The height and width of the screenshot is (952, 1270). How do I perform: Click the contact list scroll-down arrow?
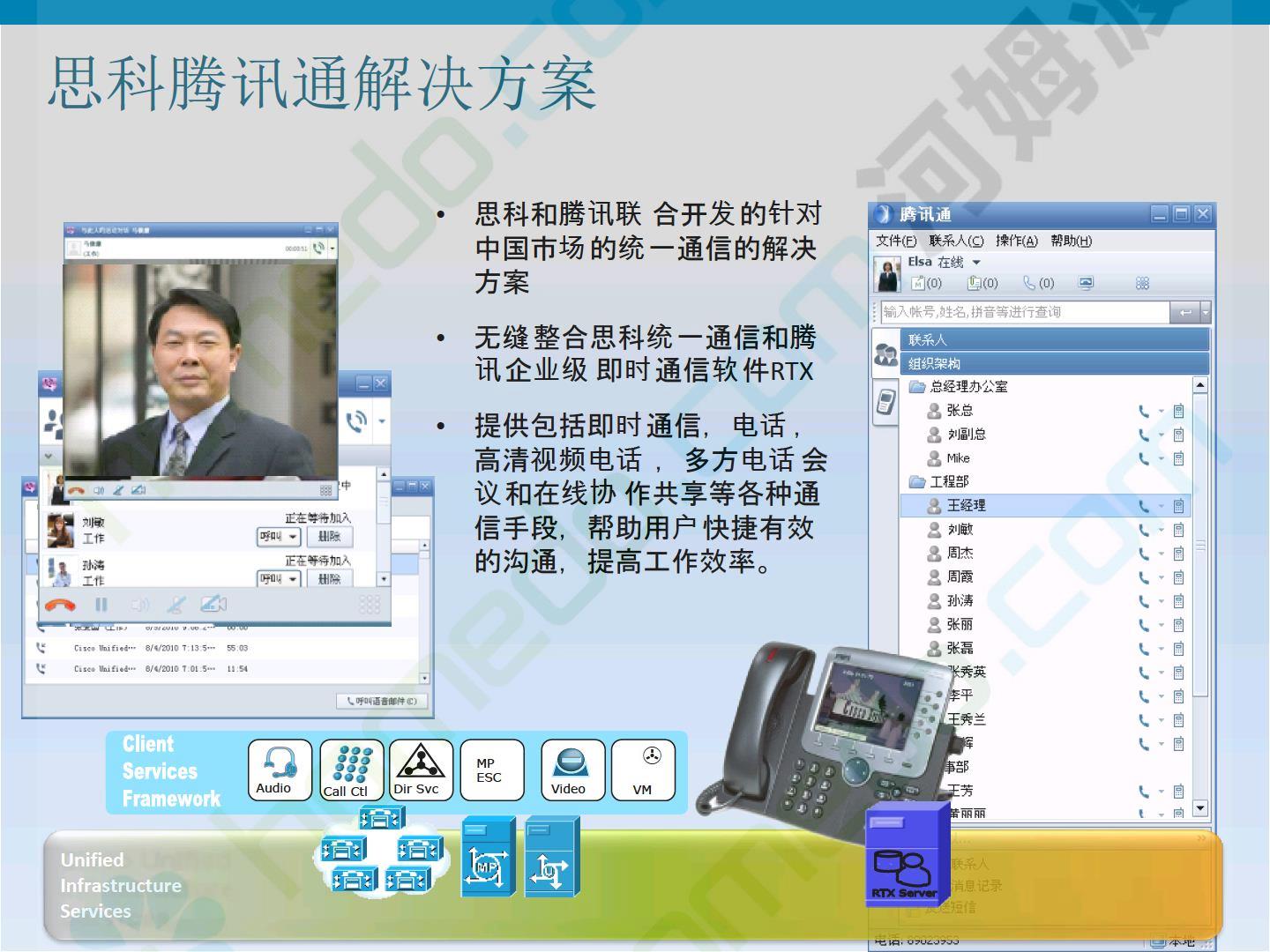tap(1199, 808)
